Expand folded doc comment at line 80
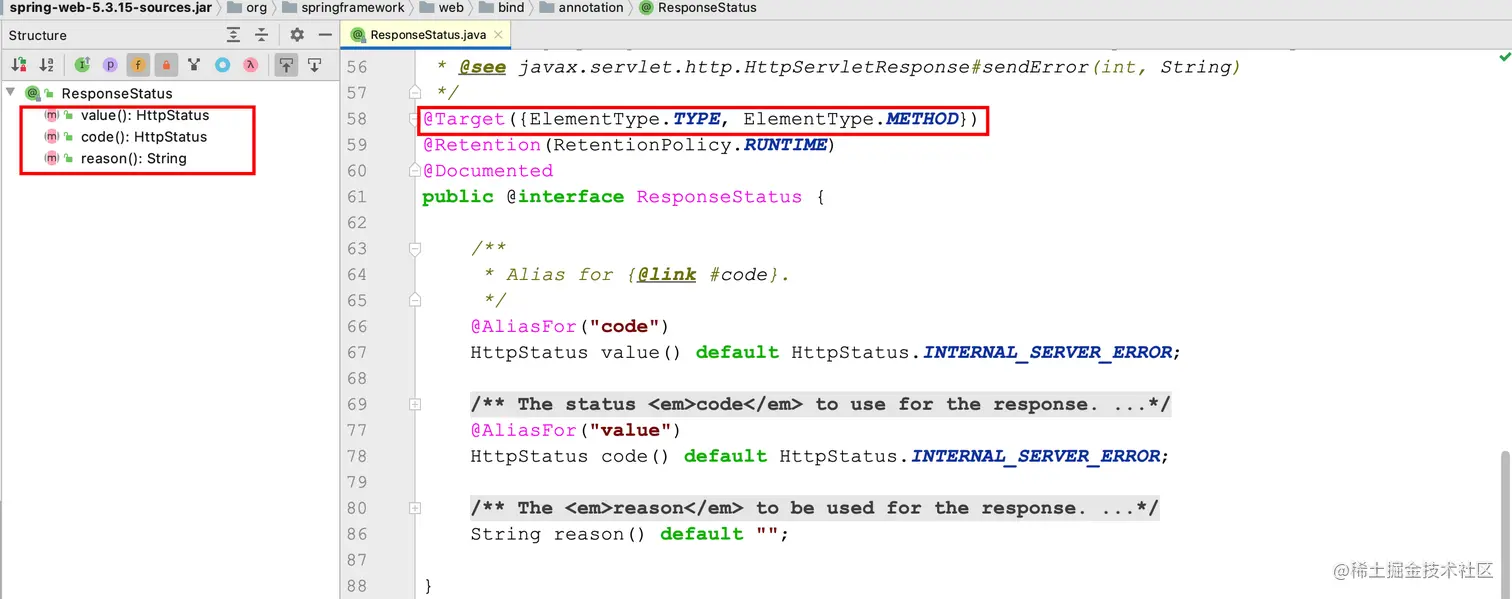 pyautogui.click(x=415, y=509)
